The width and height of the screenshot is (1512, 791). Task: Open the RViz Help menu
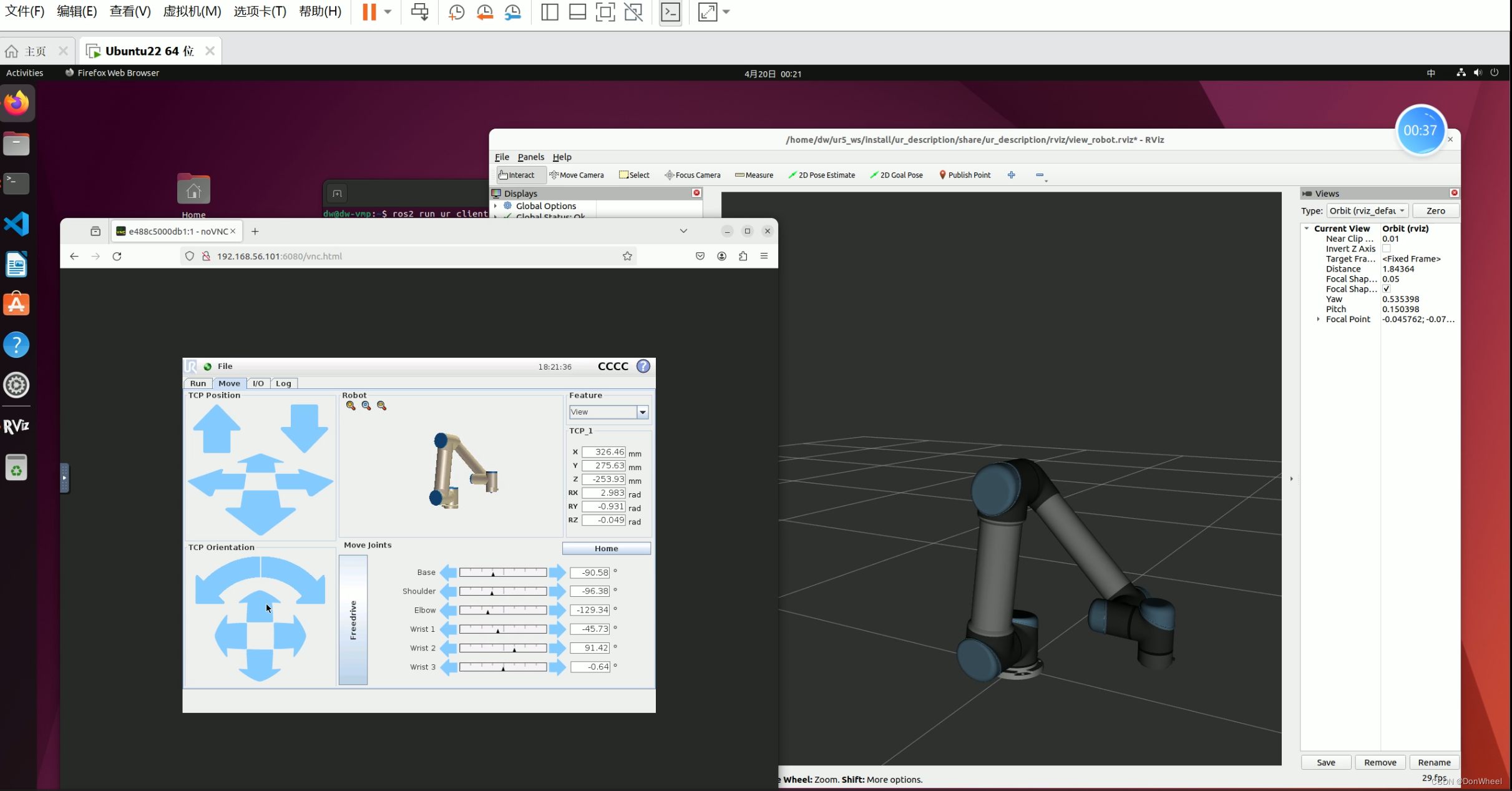[x=562, y=157]
